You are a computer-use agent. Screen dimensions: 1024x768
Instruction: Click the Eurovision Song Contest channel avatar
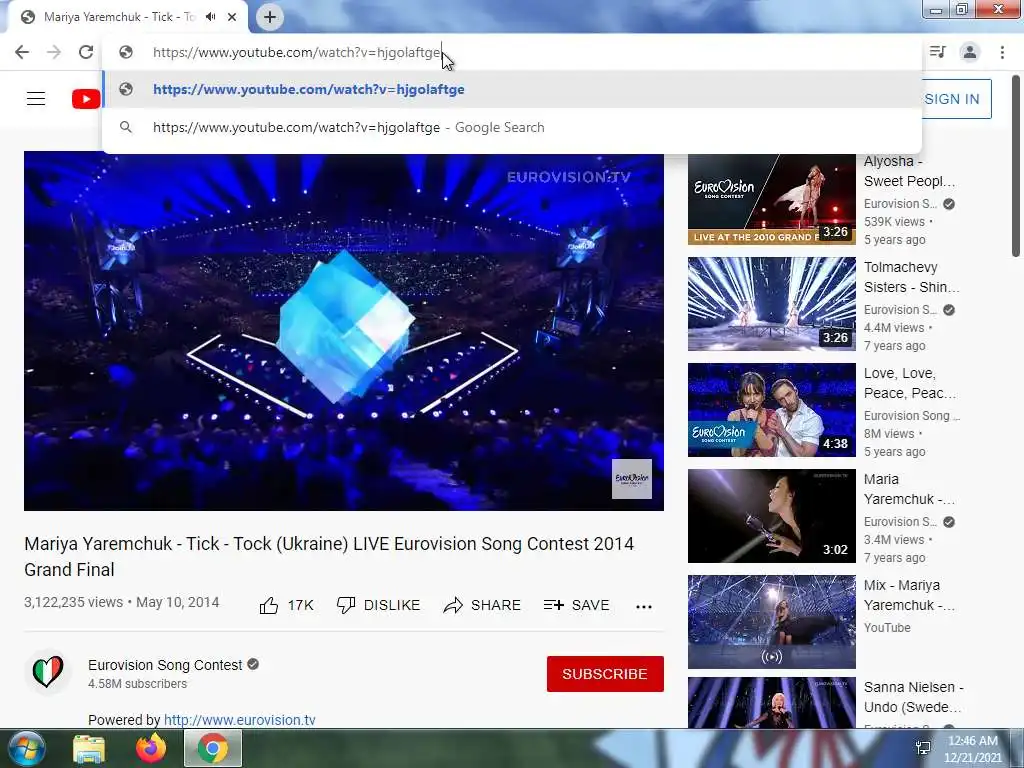click(48, 672)
